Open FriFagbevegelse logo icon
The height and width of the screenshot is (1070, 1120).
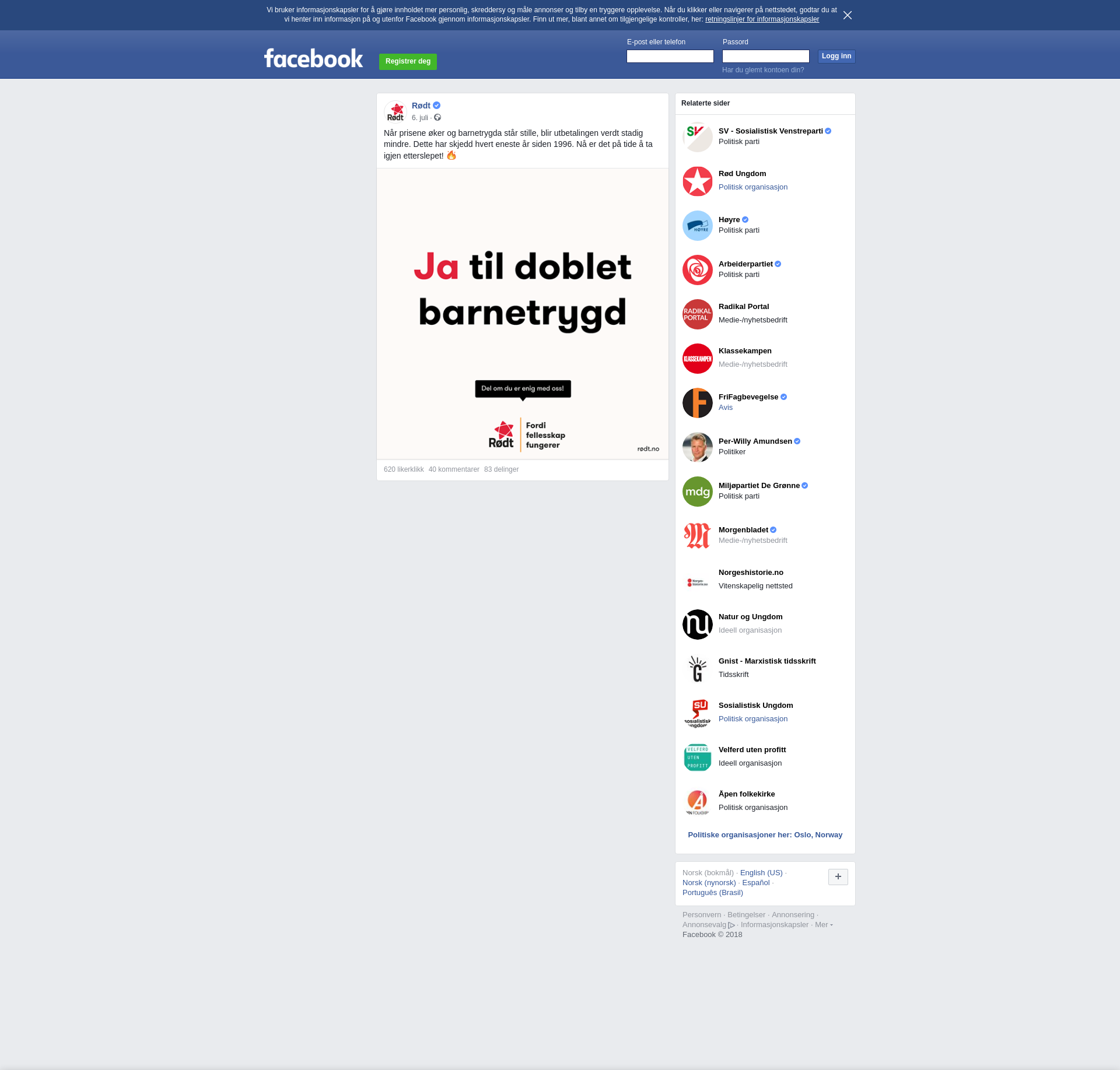pos(698,403)
